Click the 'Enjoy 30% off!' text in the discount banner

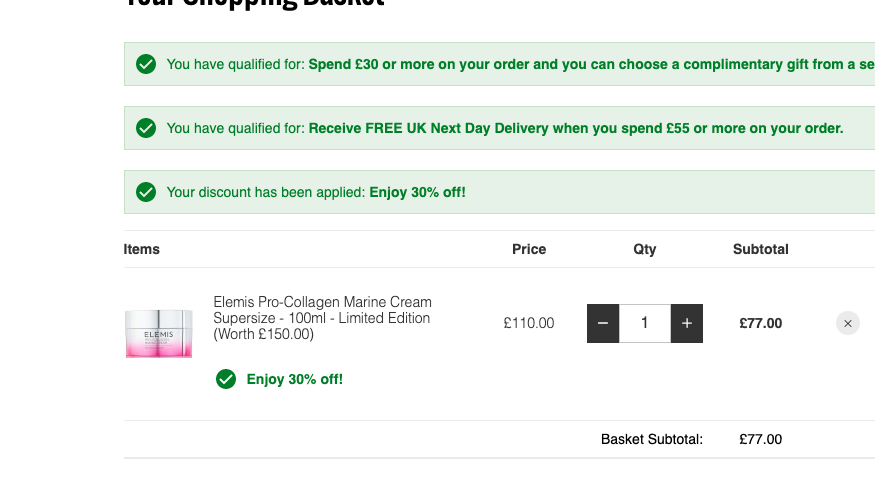(417, 192)
